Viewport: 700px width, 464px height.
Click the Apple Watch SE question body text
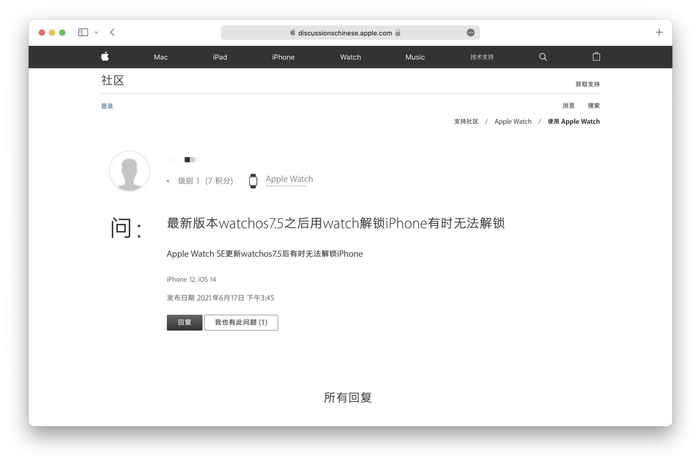coord(265,254)
